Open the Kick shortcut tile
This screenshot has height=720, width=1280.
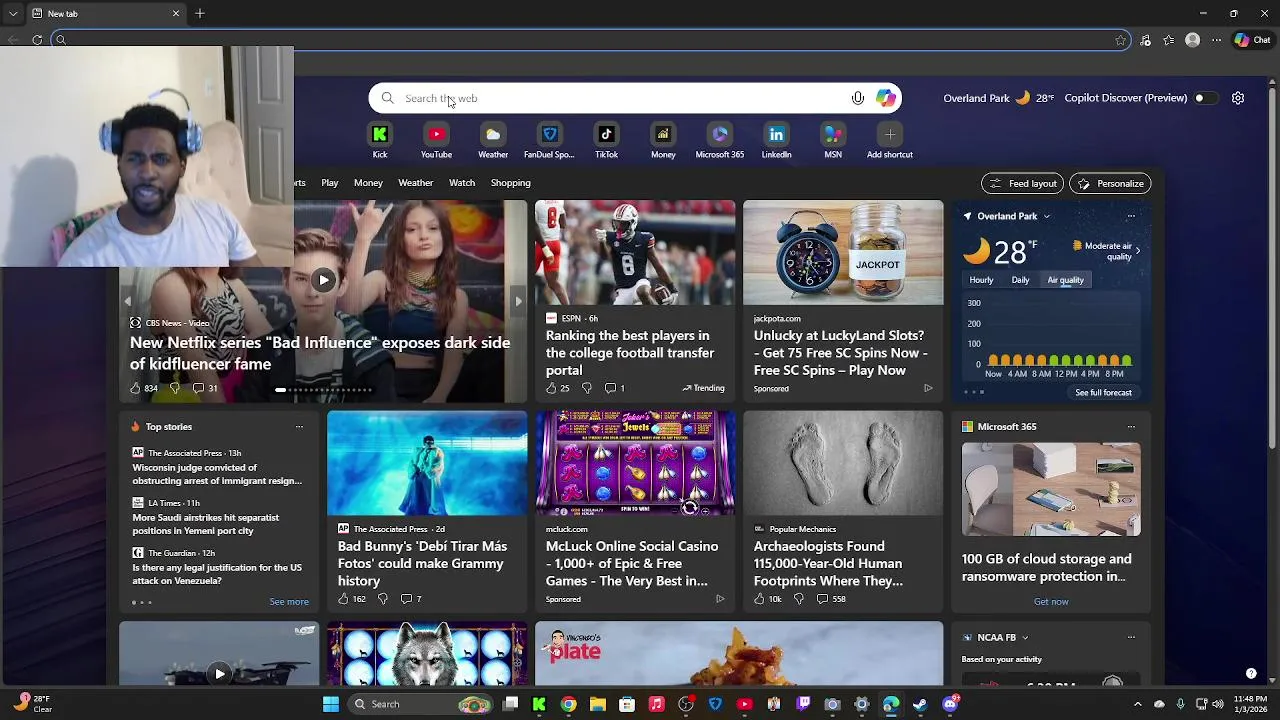[x=380, y=134]
